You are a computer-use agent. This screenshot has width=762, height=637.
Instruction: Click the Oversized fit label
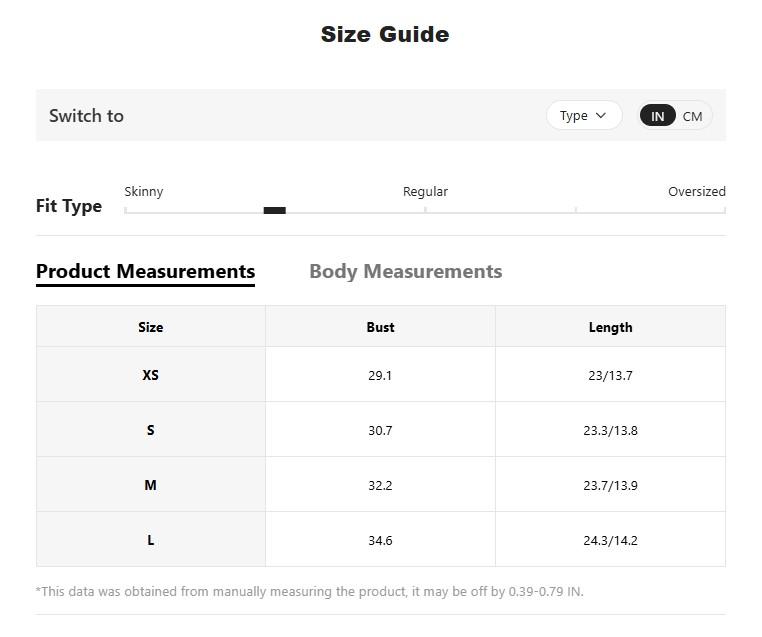click(x=696, y=191)
